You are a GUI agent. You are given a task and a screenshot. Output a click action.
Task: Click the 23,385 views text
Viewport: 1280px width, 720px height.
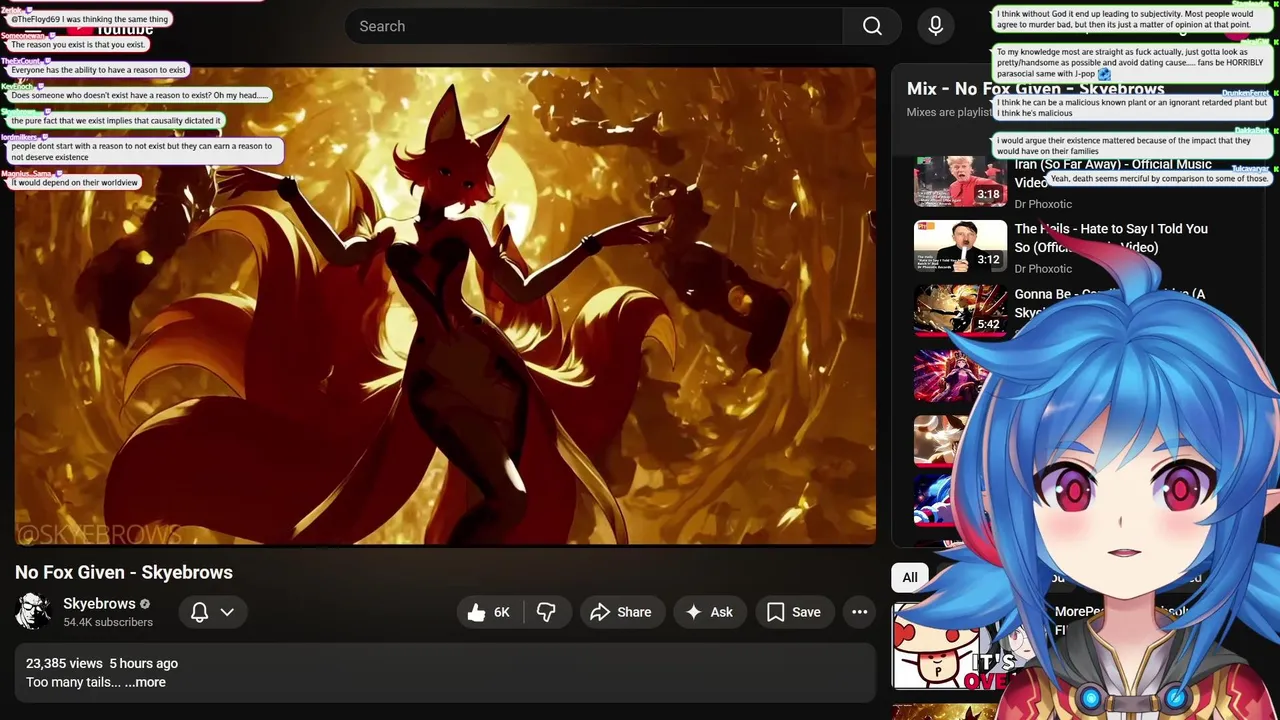point(64,663)
